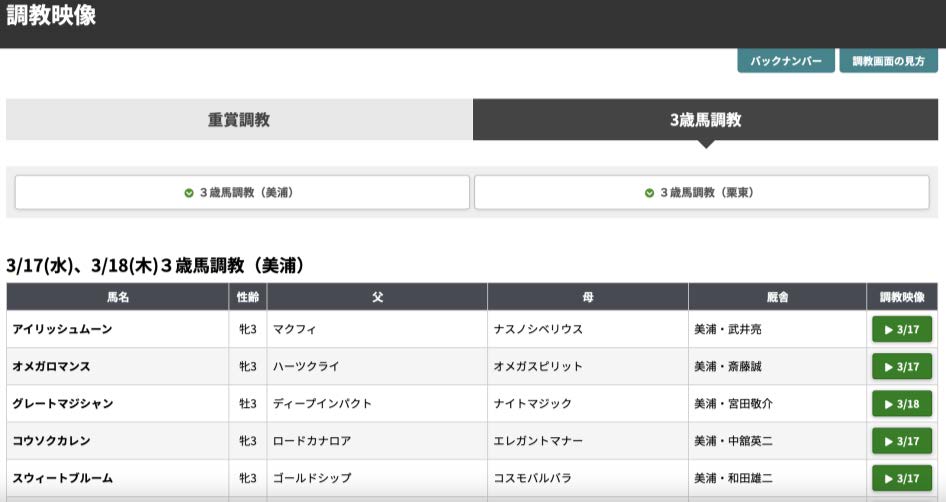Screen dimensions: 946x502
Task: Select horse name アイリッシュムーン
Action: [x=62, y=329]
